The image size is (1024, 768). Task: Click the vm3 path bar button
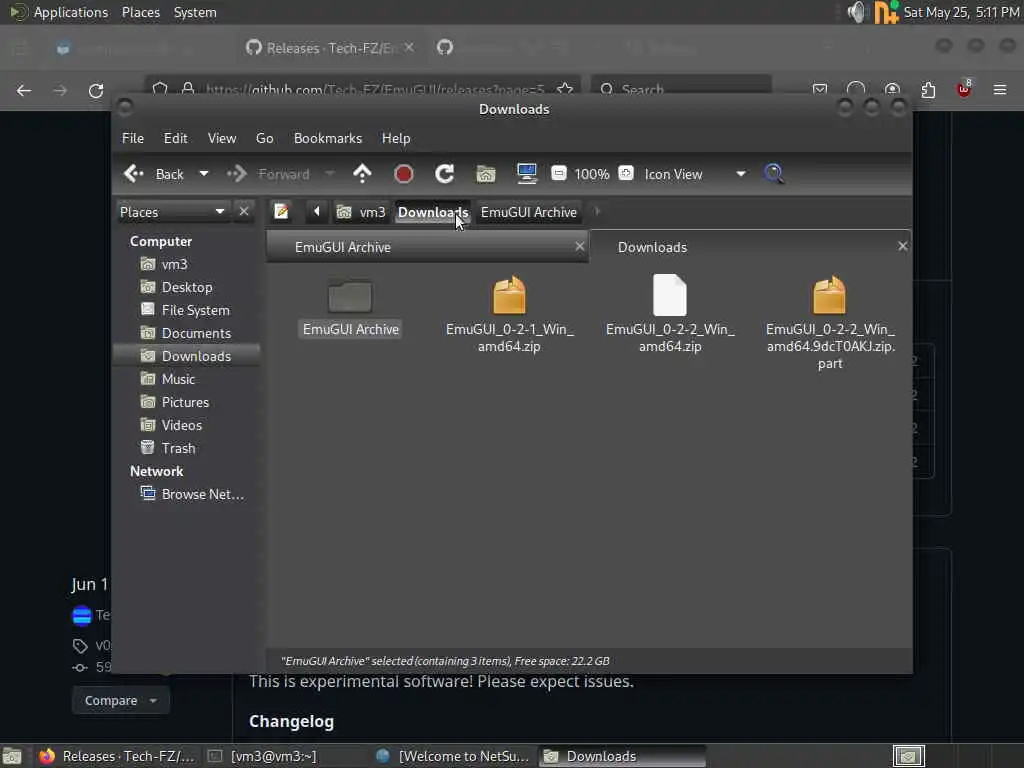coord(361,212)
